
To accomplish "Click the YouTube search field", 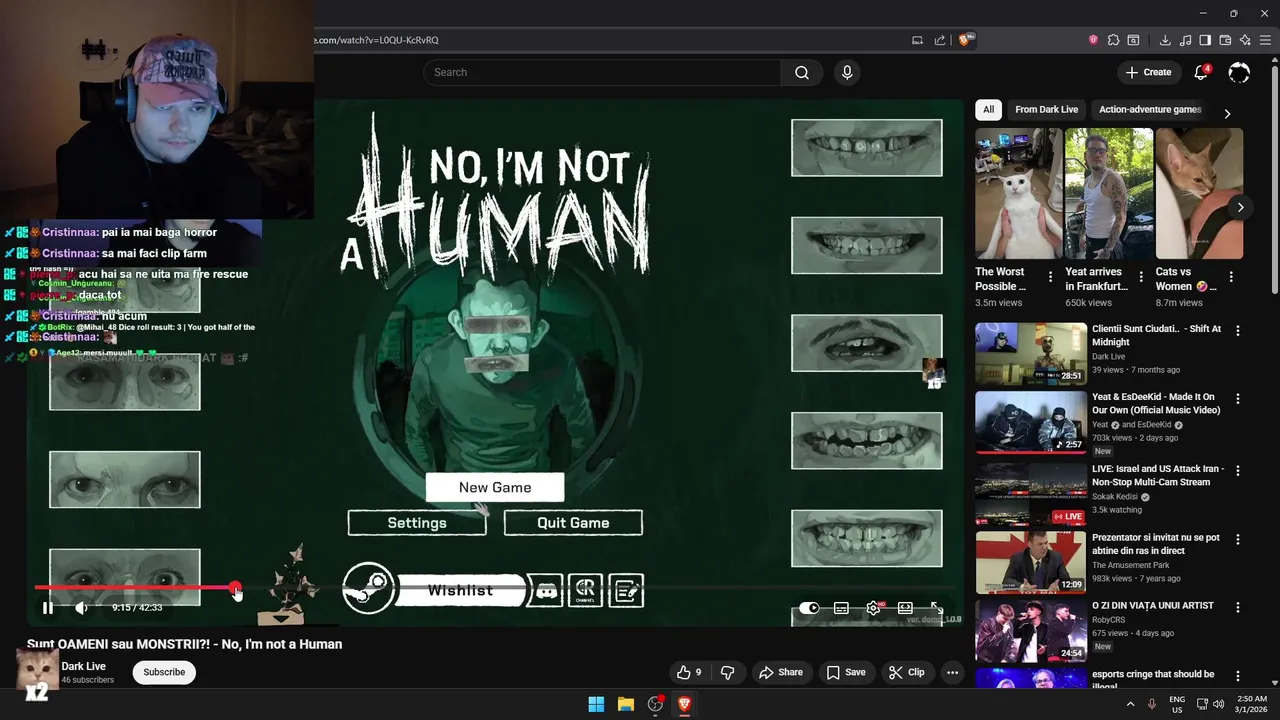I will 602,72.
